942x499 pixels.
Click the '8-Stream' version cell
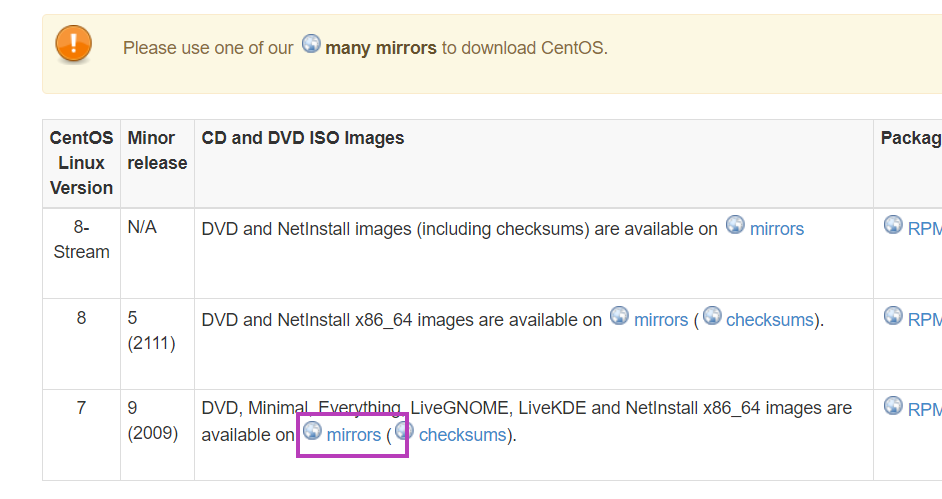tap(82, 253)
